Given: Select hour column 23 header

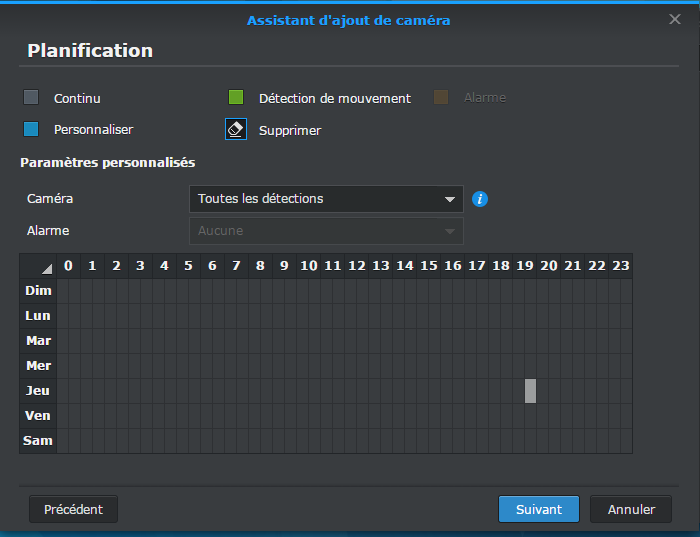Looking at the screenshot, I should tap(621, 266).
